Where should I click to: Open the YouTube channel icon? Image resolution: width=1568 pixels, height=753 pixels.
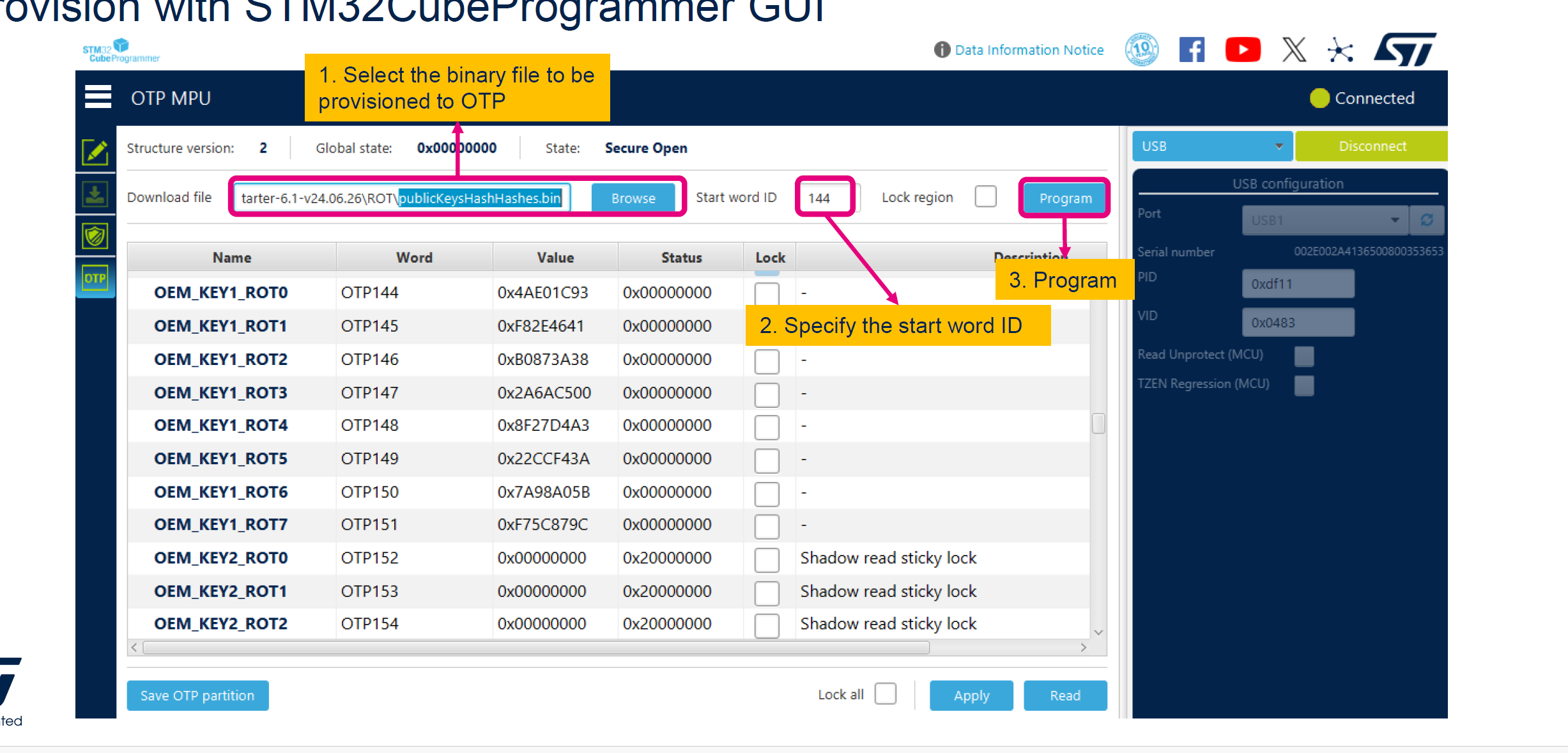pyautogui.click(x=1242, y=50)
